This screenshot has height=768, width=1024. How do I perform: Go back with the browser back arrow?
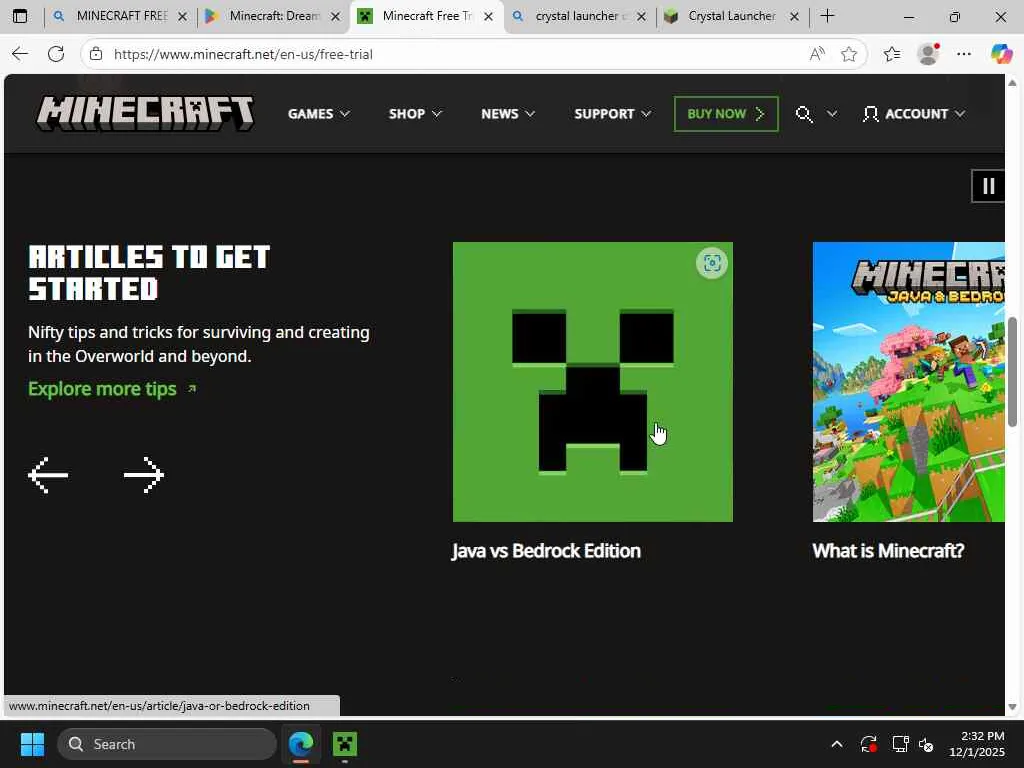click(20, 54)
